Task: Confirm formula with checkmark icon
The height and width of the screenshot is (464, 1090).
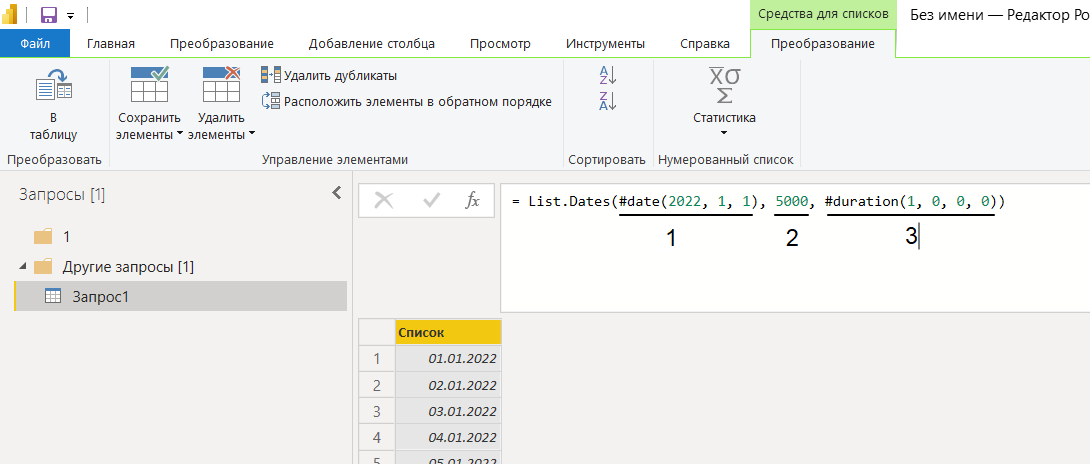Action: [x=432, y=201]
